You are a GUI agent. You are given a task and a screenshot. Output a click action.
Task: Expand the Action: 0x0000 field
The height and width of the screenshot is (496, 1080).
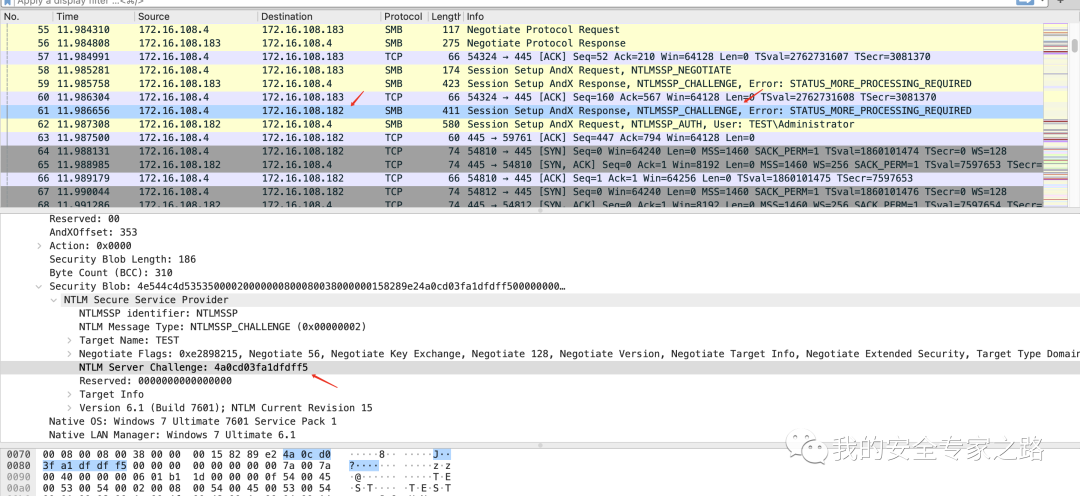click(x=39, y=246)
